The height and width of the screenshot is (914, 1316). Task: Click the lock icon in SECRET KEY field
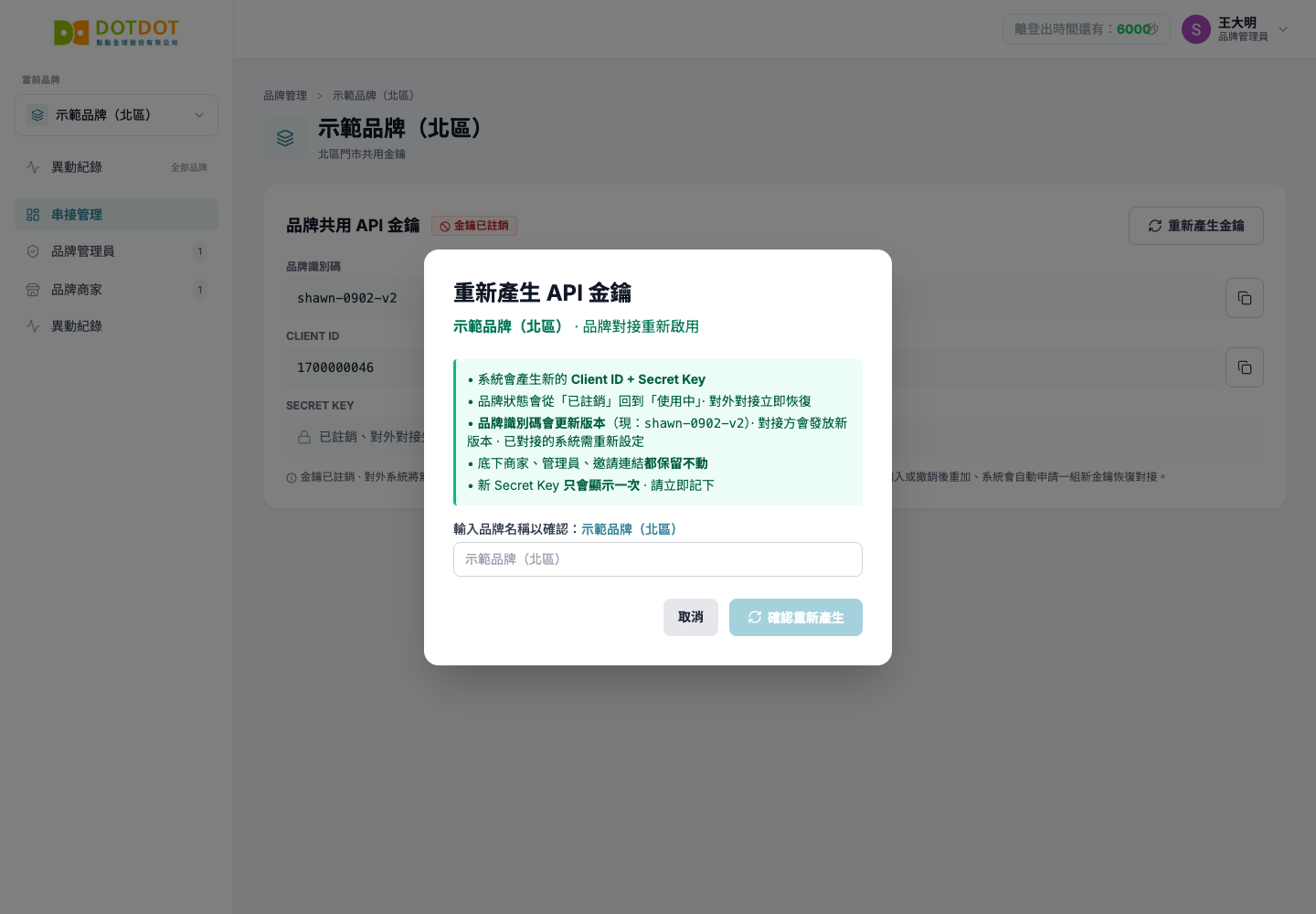[304, 437]
